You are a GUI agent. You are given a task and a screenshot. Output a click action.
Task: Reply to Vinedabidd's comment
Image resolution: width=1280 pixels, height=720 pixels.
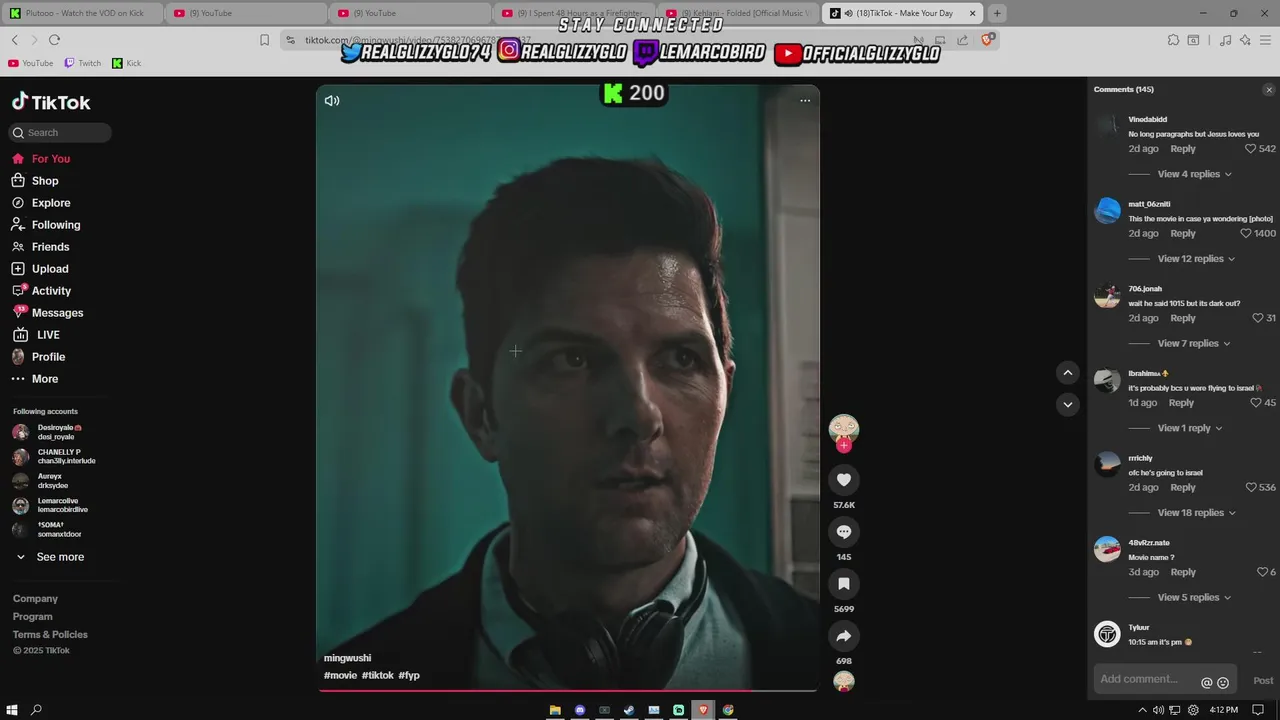(1183, 149)
